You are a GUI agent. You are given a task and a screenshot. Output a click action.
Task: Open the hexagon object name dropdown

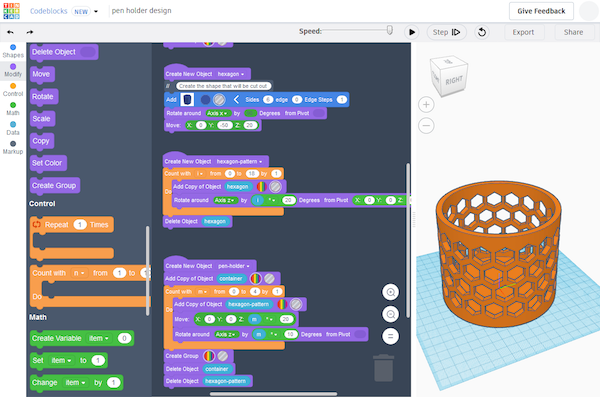(x=231, y=74)
